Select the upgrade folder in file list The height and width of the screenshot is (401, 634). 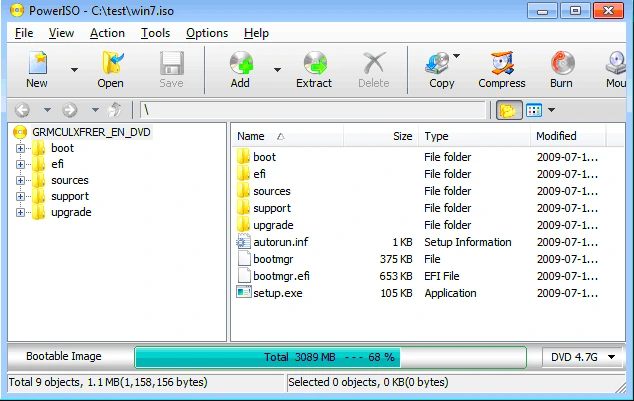(x=273, y=225)
